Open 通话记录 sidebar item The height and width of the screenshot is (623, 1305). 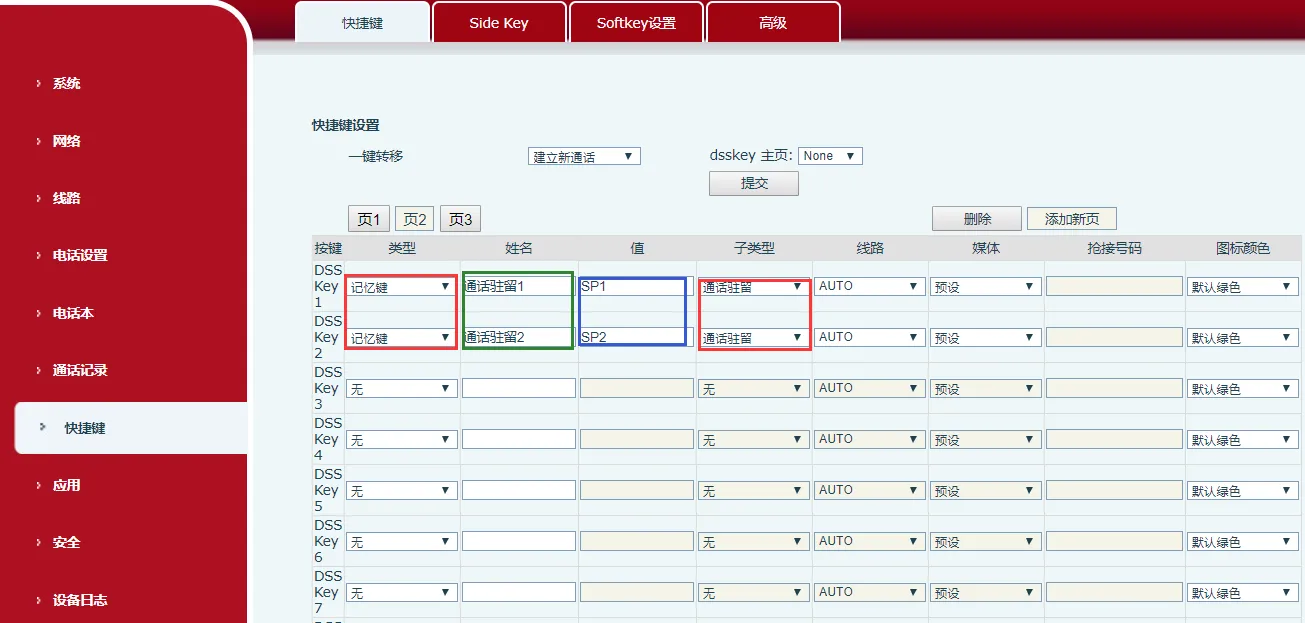point(79,370)
